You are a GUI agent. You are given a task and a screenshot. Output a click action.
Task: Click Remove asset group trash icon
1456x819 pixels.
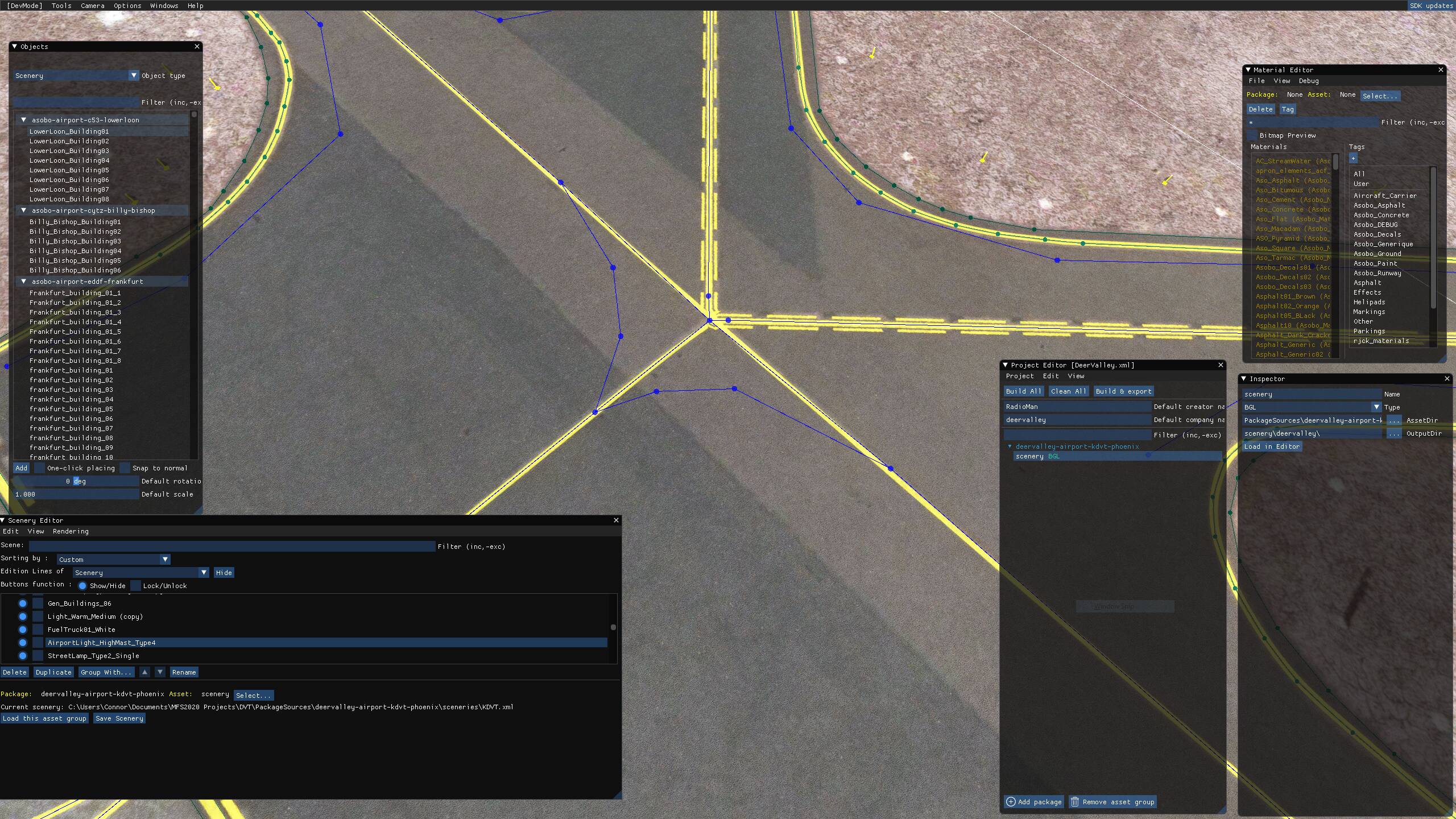click(x=1074, y=802)
